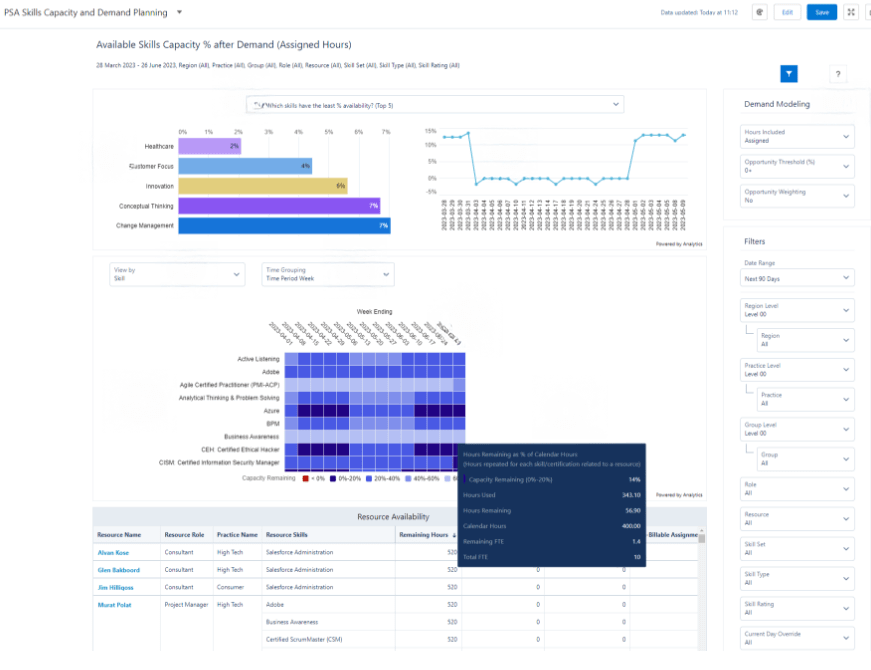
Task: Click the Edit button
Action: point(788,11)
